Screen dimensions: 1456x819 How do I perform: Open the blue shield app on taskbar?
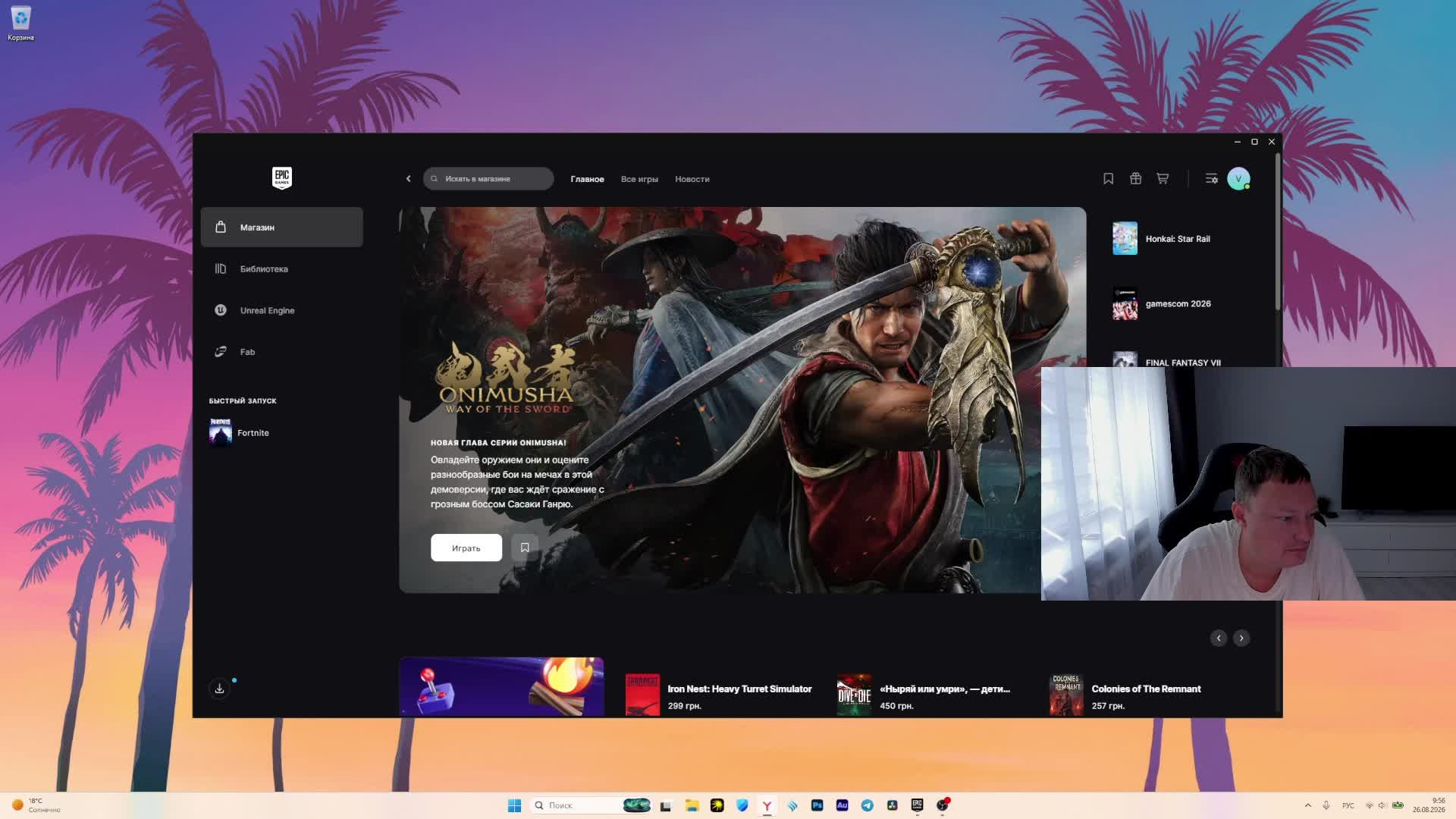coord(742,805)
